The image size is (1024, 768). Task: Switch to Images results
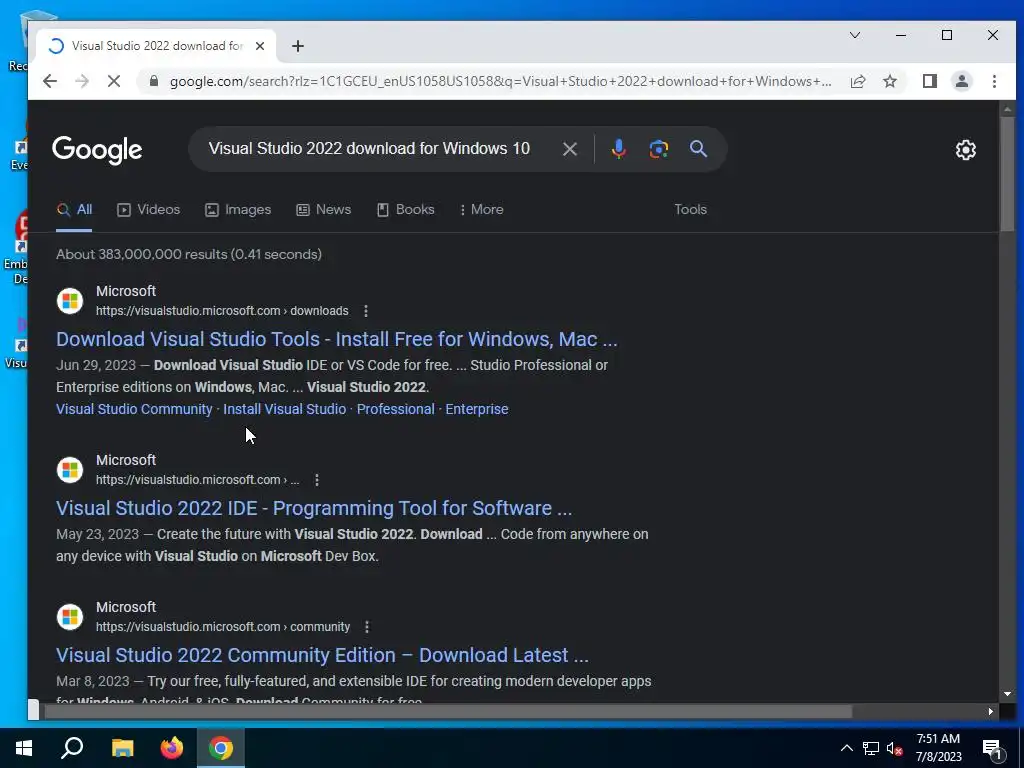pyautogui.click(x=238, y=210)
